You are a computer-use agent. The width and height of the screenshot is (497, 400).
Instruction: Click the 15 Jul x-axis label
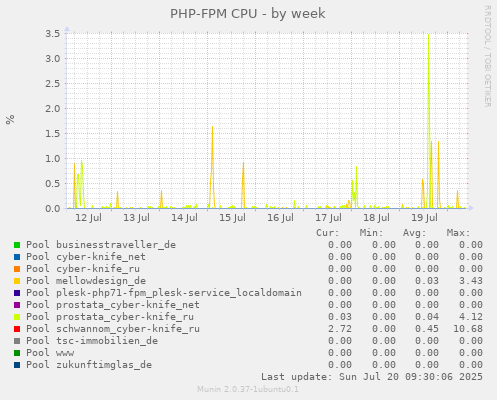point(232,218)
